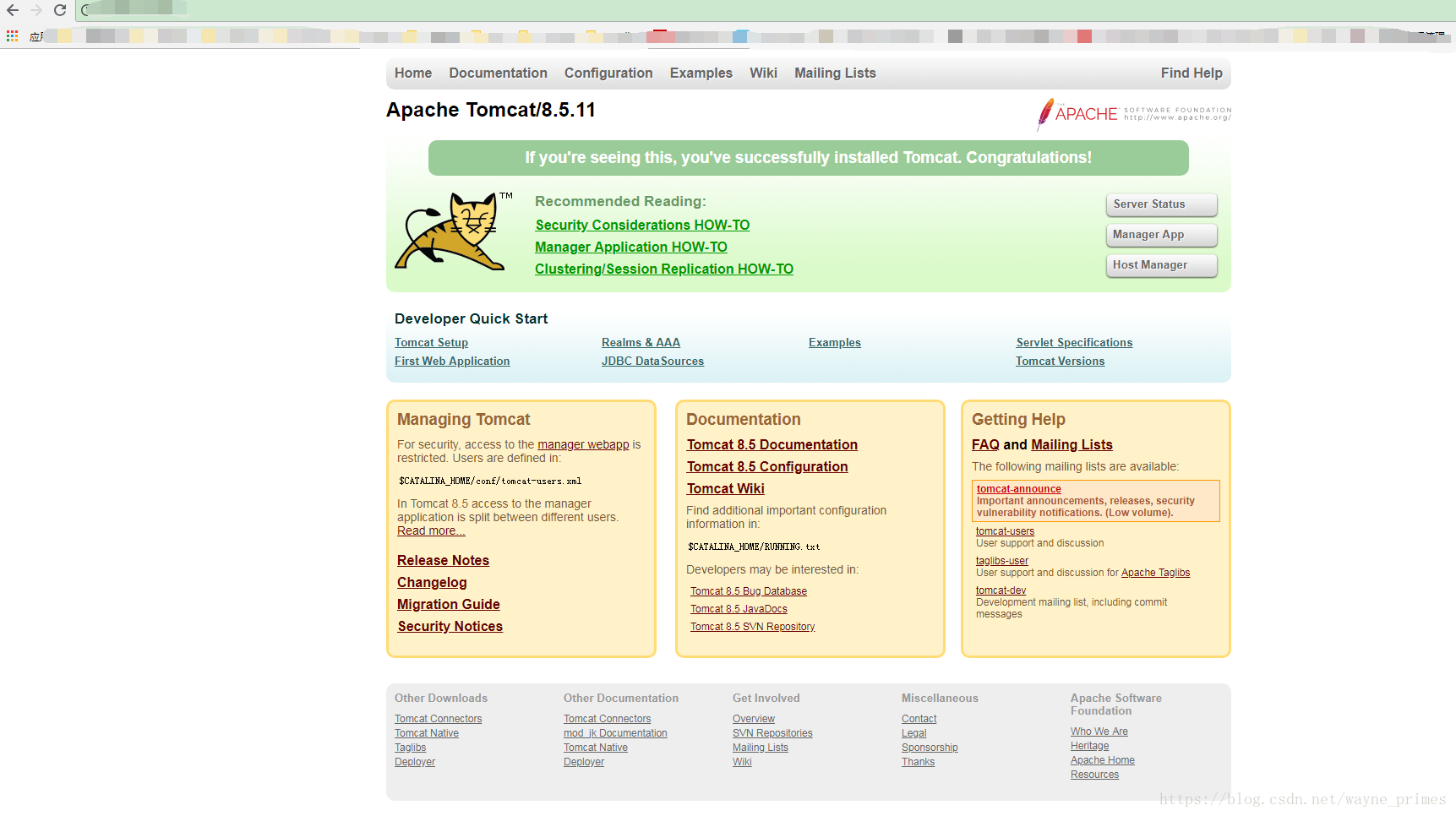The width and height of the screenshot is (1456, 816).
Task: Open Sponsorship link
Action: (930, 748)
